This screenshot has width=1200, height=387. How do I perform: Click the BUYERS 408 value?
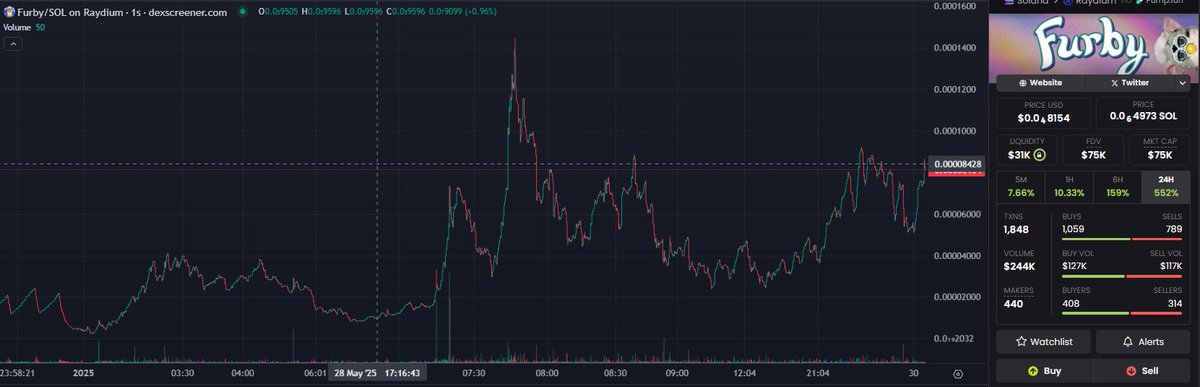1071,303
